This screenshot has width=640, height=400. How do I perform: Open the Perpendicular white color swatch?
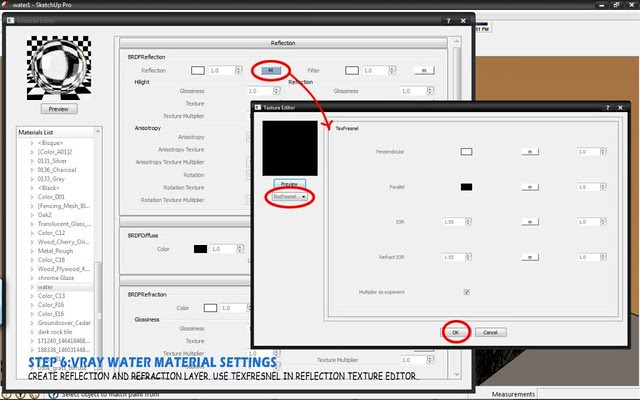click(467, 152)
